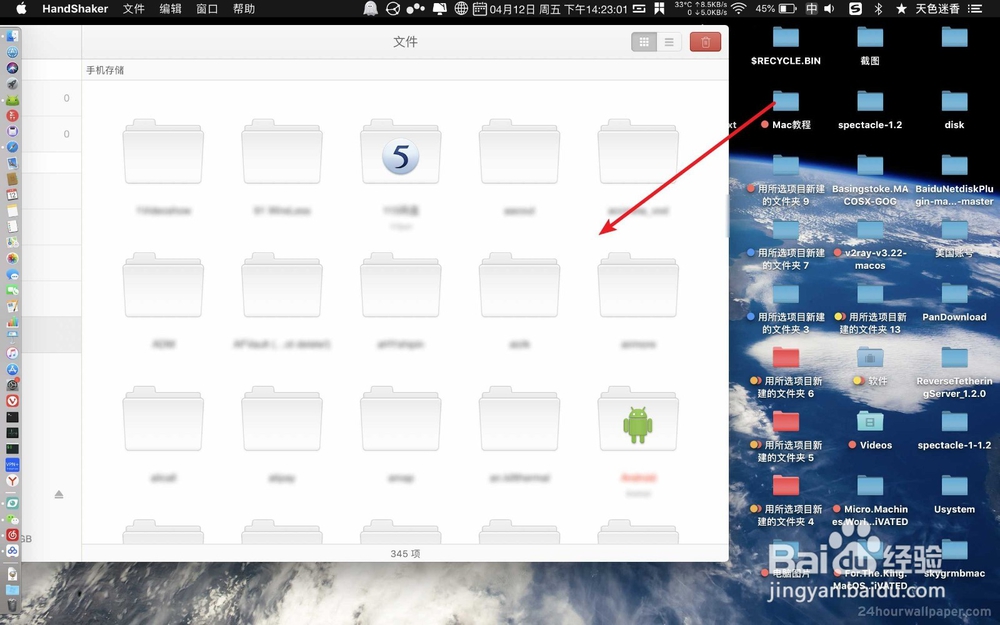Open iTunes music icon in Dock

click(12, 353)
